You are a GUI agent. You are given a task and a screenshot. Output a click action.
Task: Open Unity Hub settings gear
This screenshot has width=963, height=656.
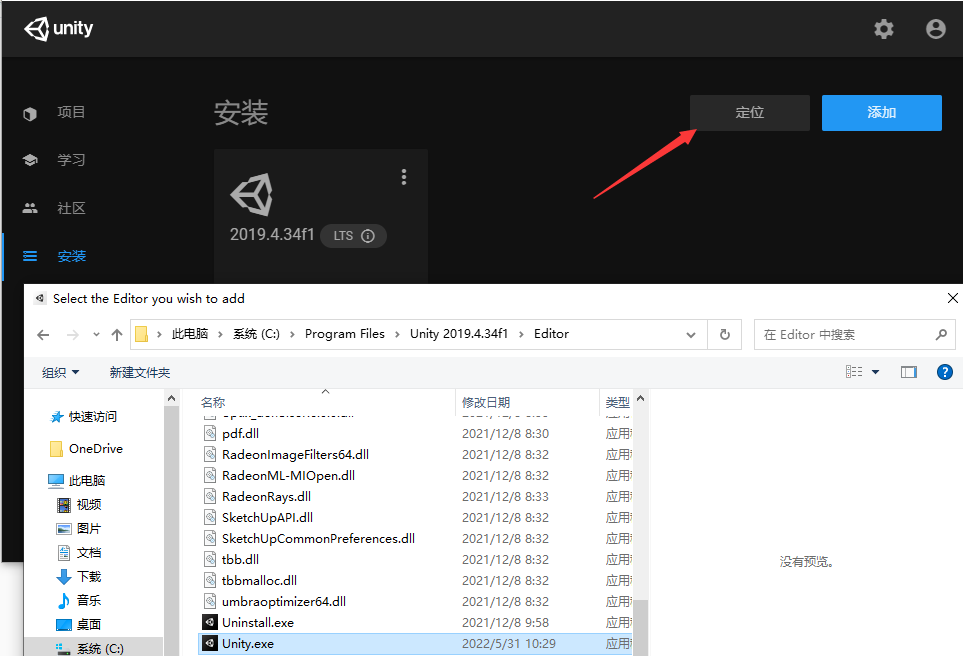(884, 29)
